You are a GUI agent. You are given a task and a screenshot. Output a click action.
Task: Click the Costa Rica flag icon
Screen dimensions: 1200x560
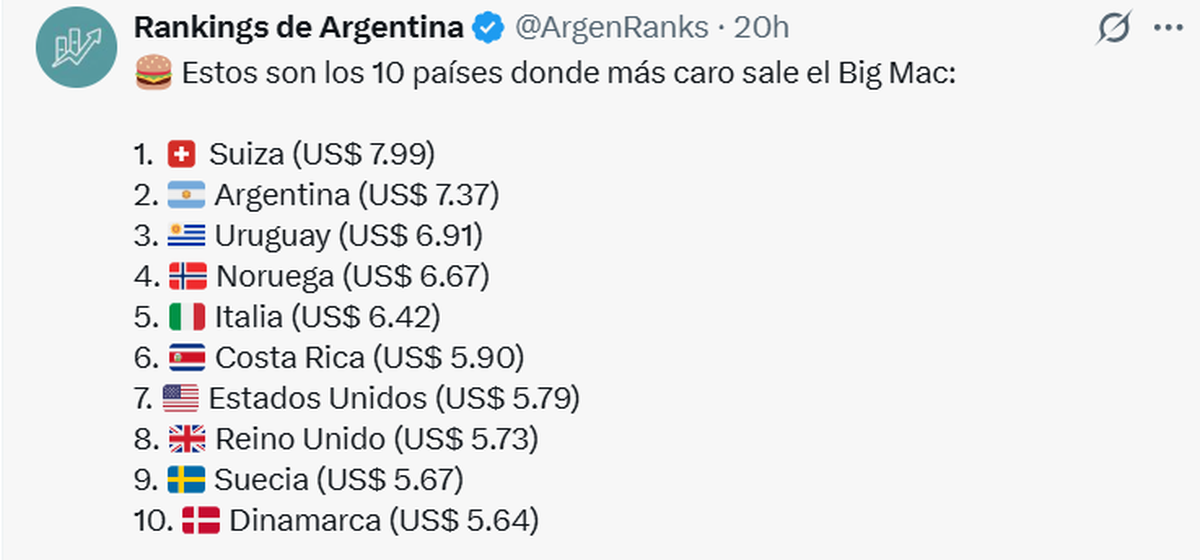pyautogui.click(x=187, y=357)
